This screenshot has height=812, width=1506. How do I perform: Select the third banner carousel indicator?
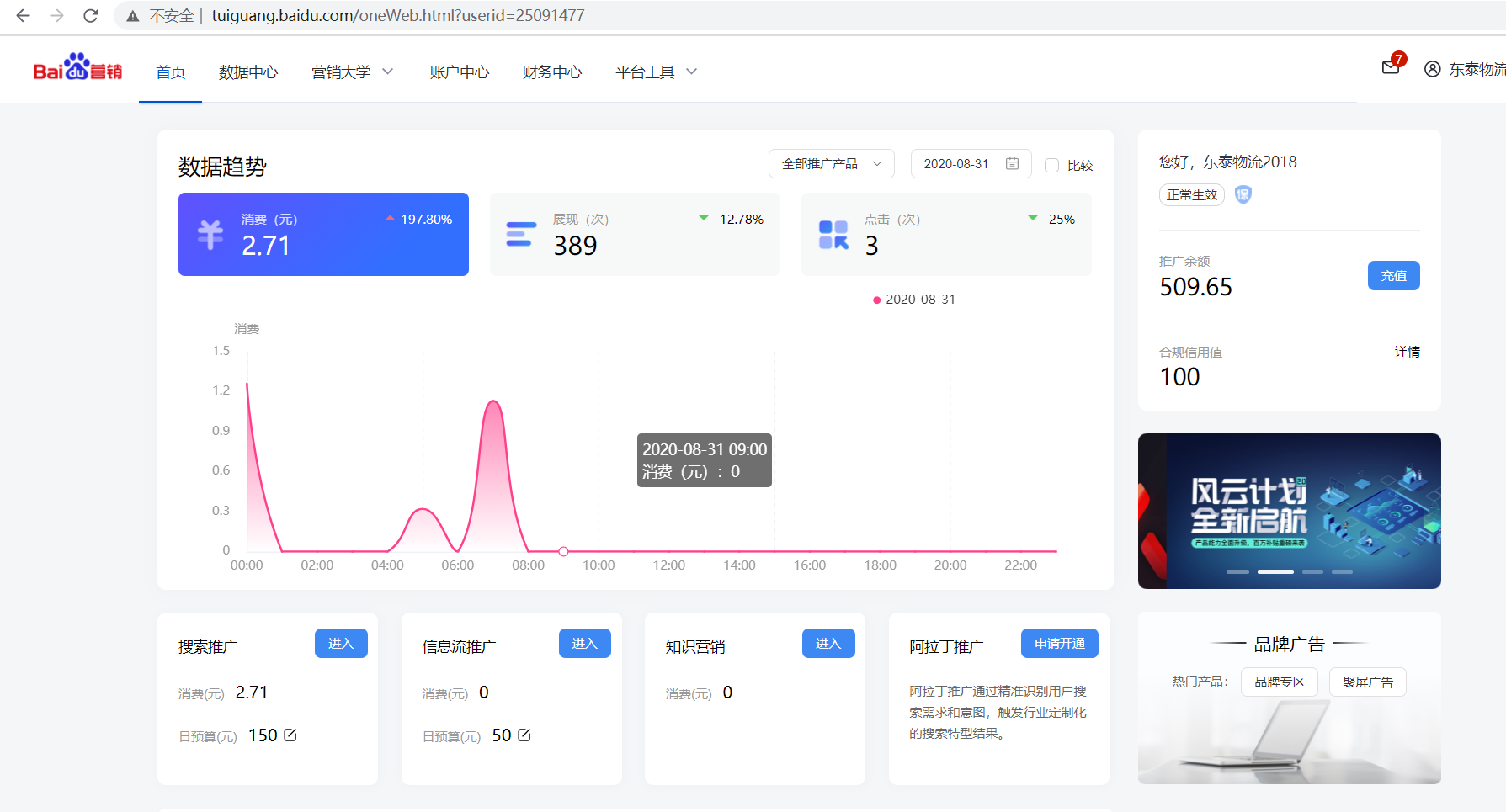pos(1312,571)
